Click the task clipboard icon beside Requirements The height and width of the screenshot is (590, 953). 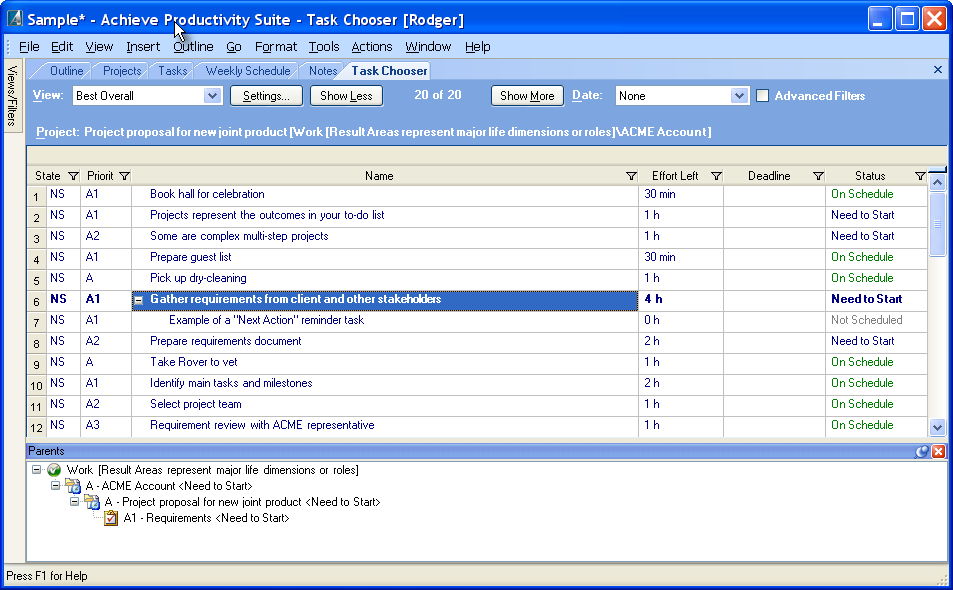point(111,518)
